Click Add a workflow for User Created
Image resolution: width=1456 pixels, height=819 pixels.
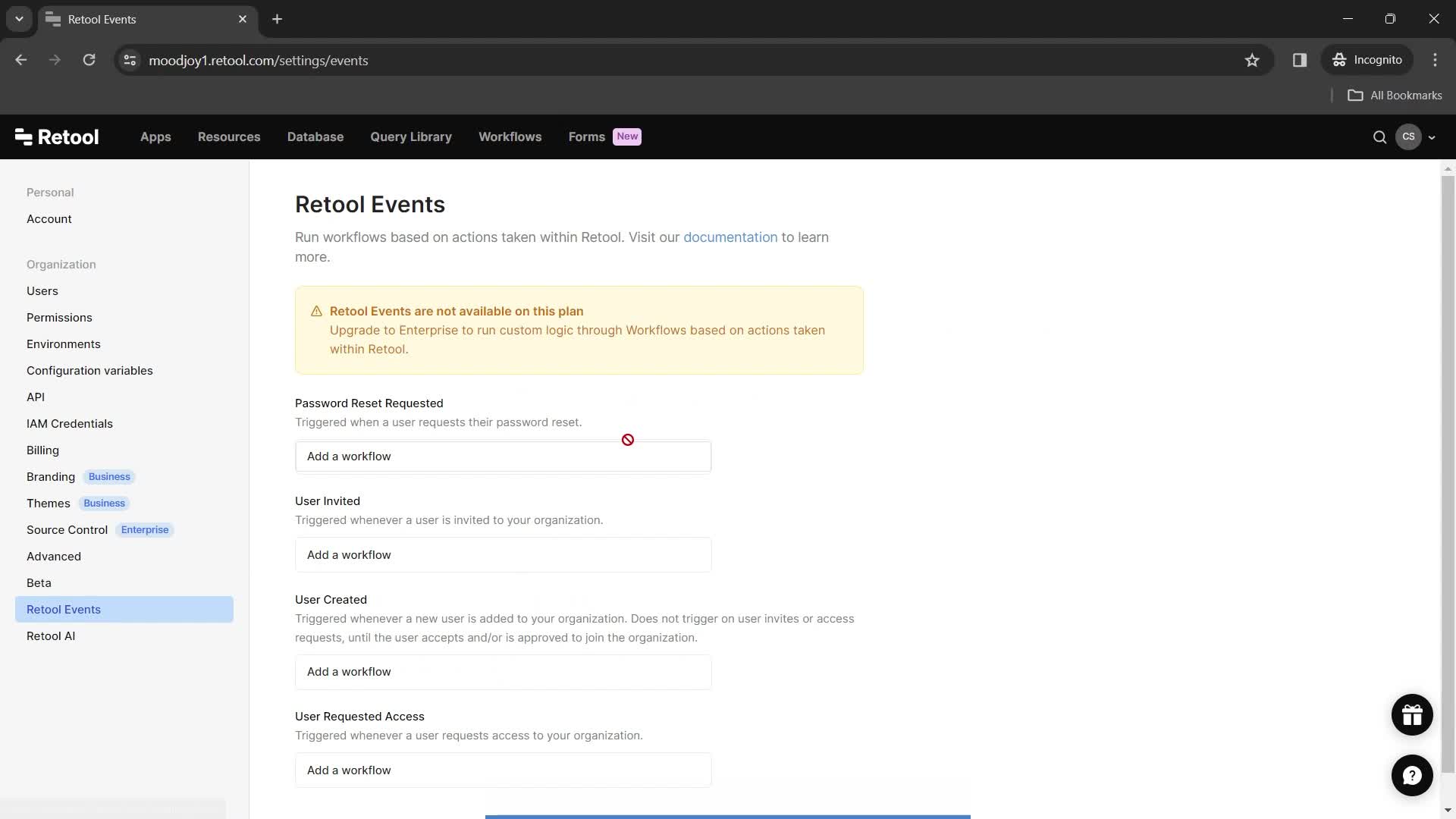[x=503, y=671]
